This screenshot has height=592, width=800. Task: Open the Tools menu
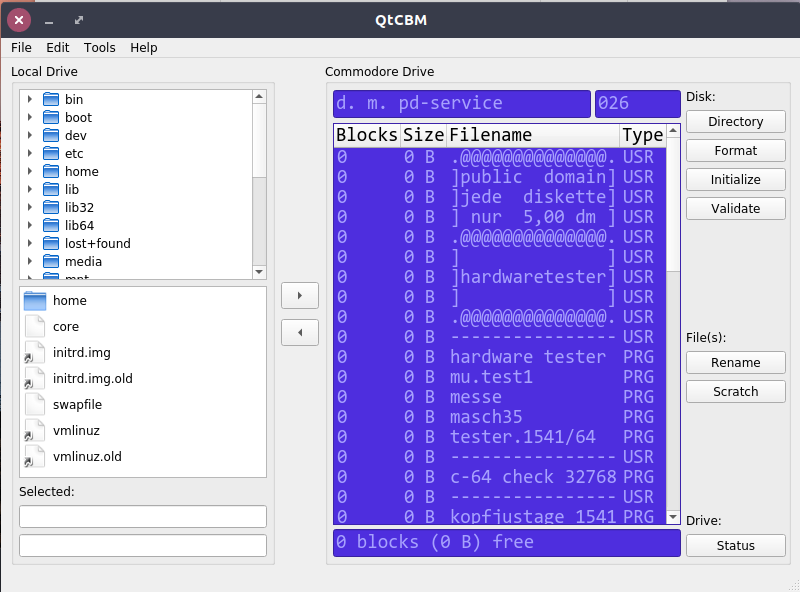tap(100, 48)
